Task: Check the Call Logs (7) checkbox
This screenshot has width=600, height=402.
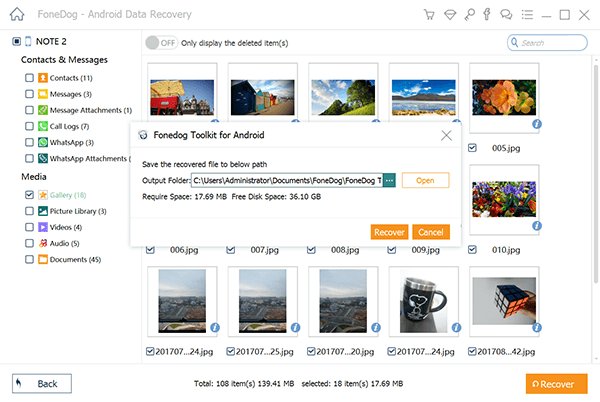Action: 29,126
